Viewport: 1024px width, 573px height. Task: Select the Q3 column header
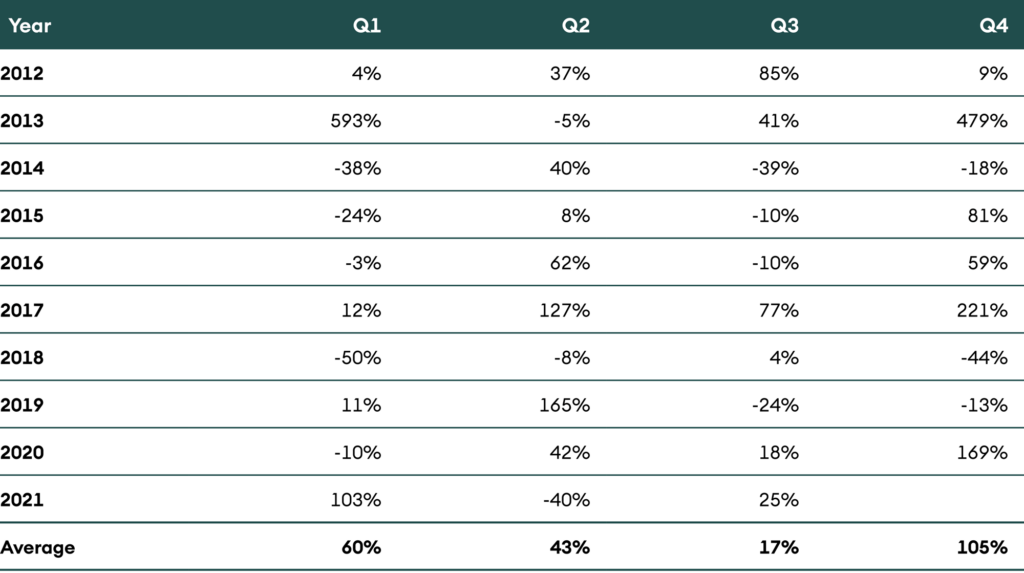pyautogui.click(x=785, y=26)
